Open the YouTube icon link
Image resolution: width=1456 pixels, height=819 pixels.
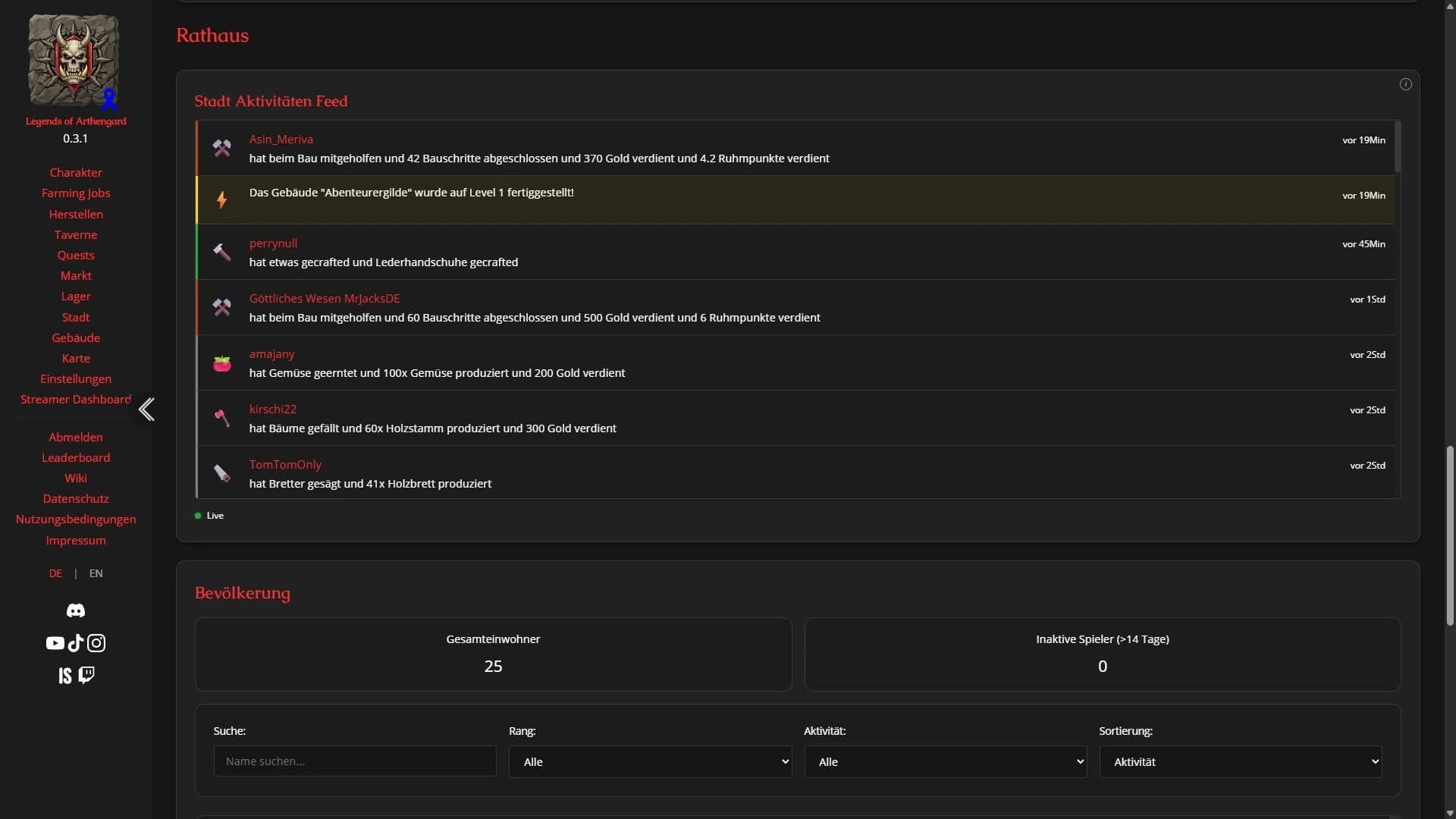[x=55, y=643]
